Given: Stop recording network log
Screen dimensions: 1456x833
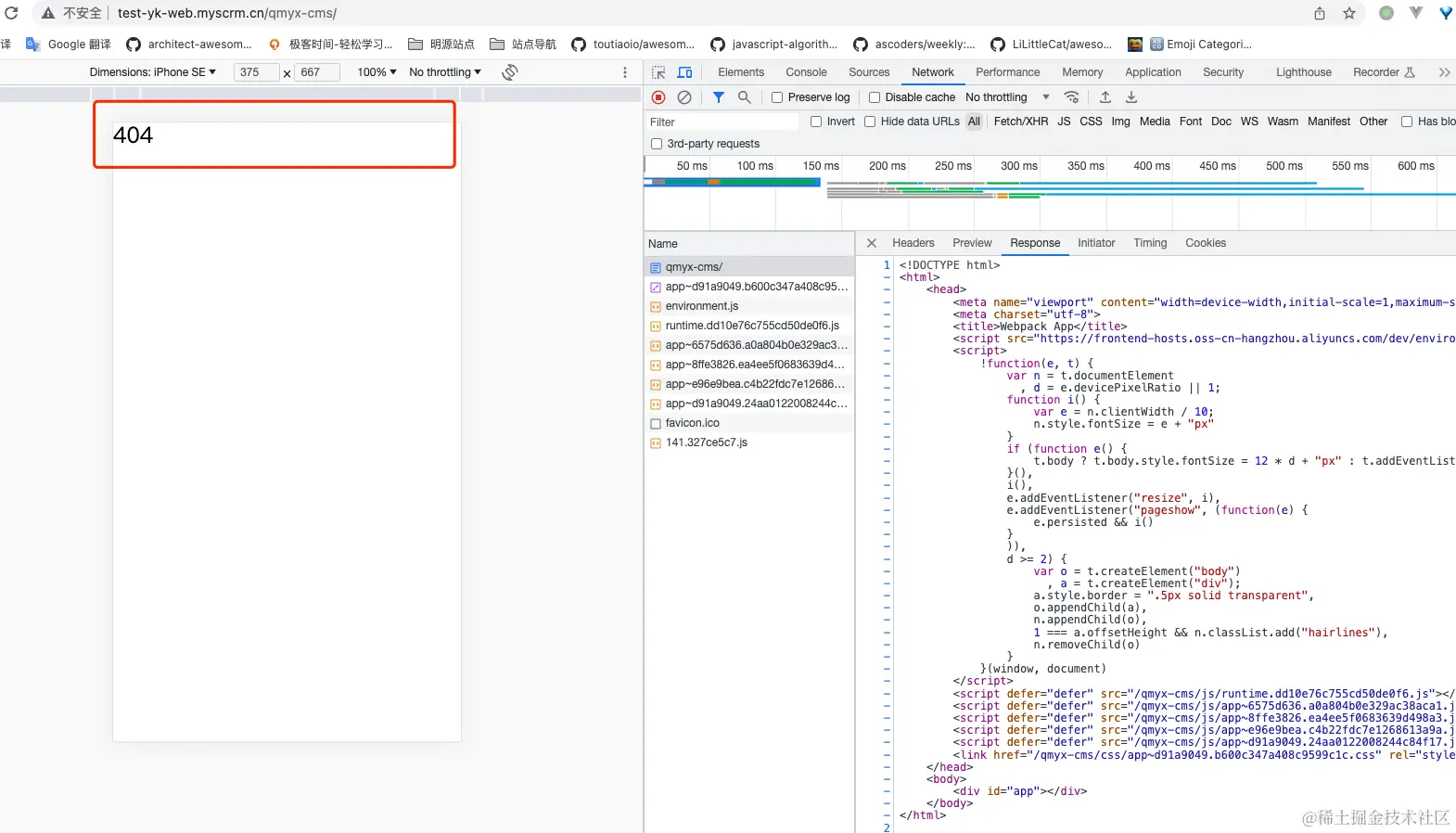Looking at the screenshot, I should (658, 97).
